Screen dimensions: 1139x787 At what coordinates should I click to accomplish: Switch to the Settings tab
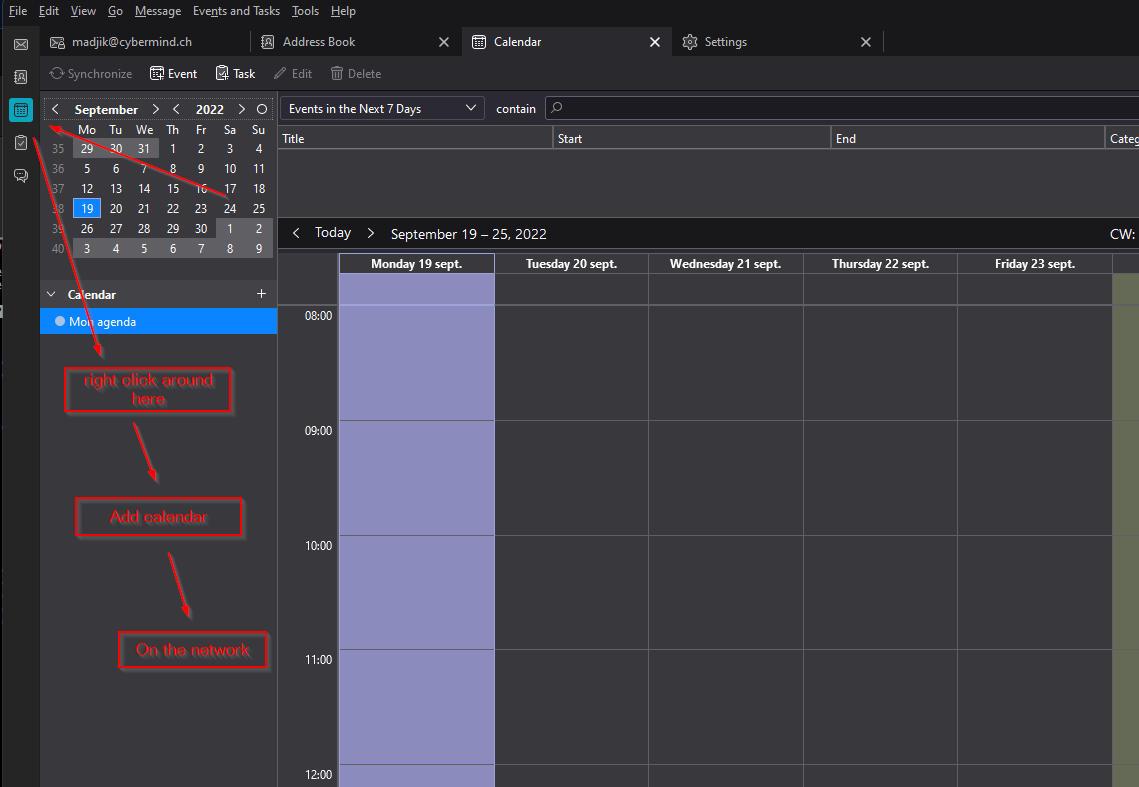[725, 42]
